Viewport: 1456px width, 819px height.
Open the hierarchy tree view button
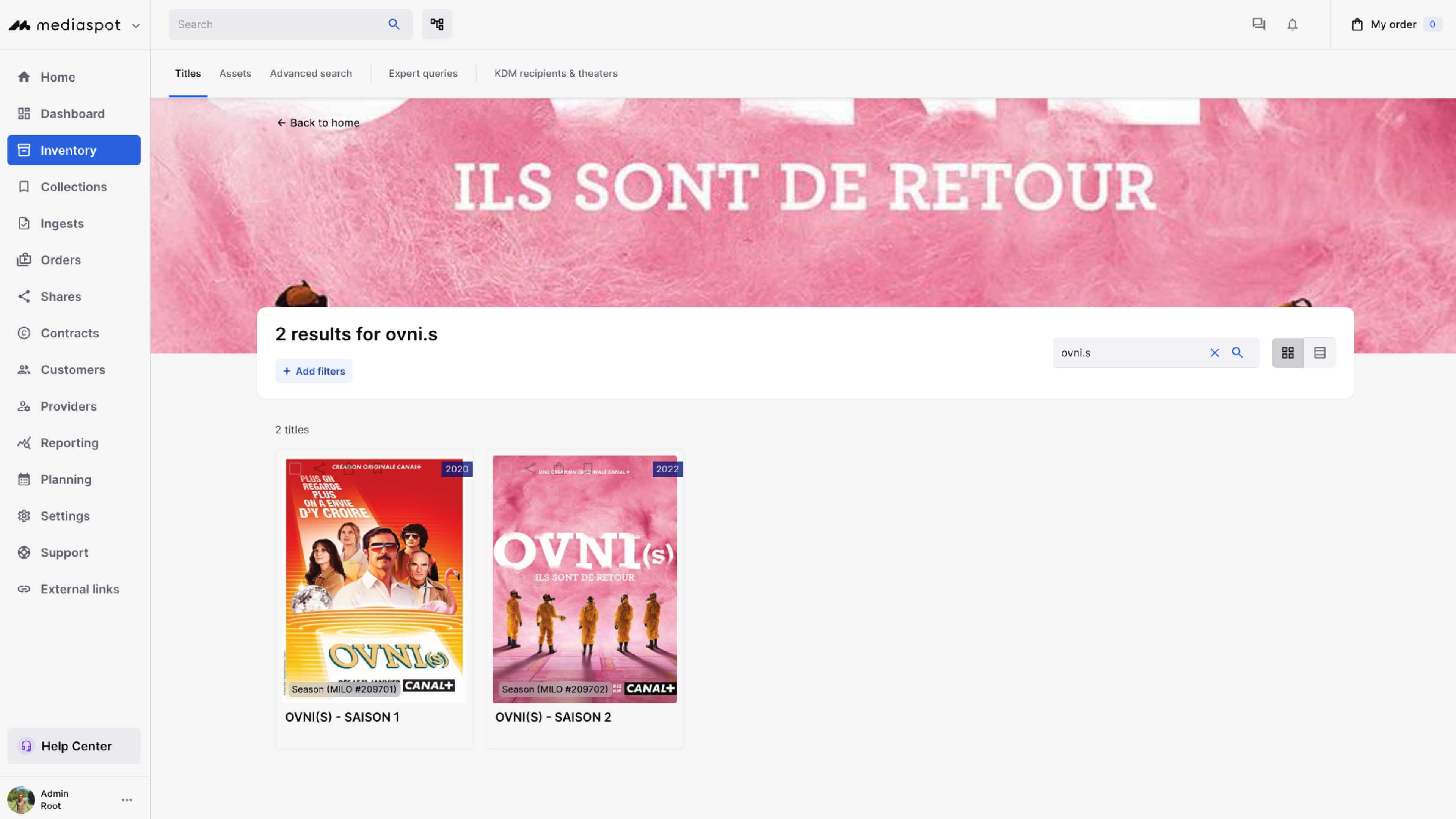[x=437, y=24]
